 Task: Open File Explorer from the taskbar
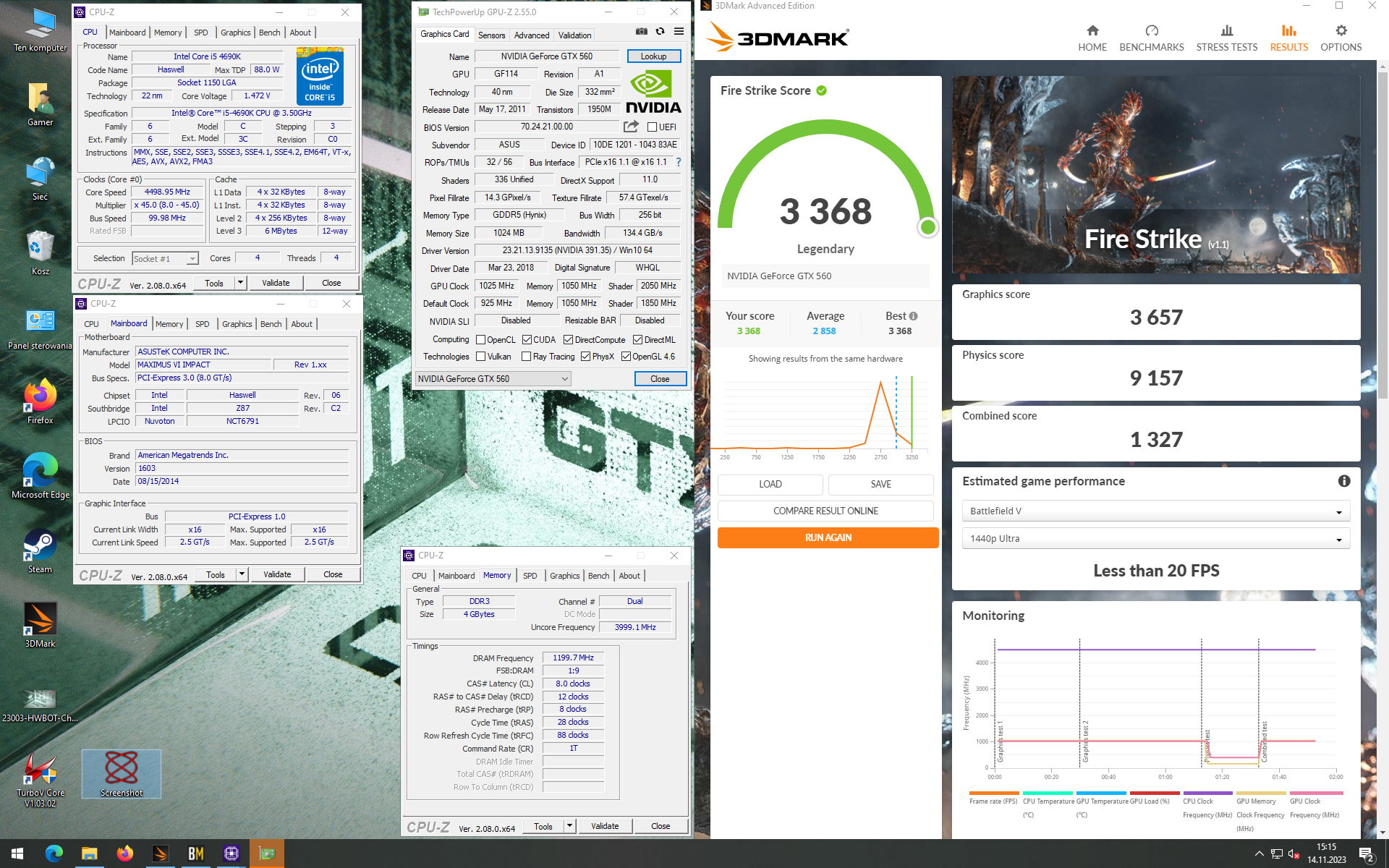click(x=89, y=854)
